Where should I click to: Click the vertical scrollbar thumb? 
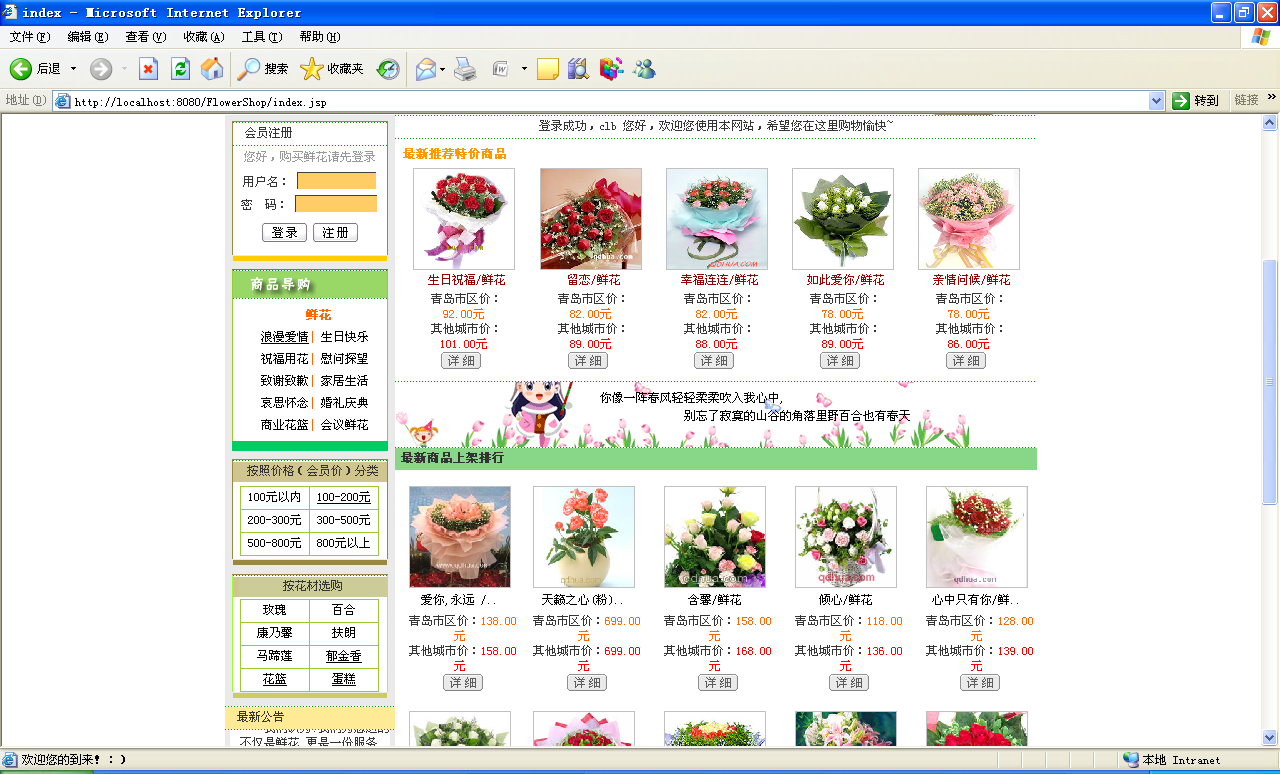1270,382
